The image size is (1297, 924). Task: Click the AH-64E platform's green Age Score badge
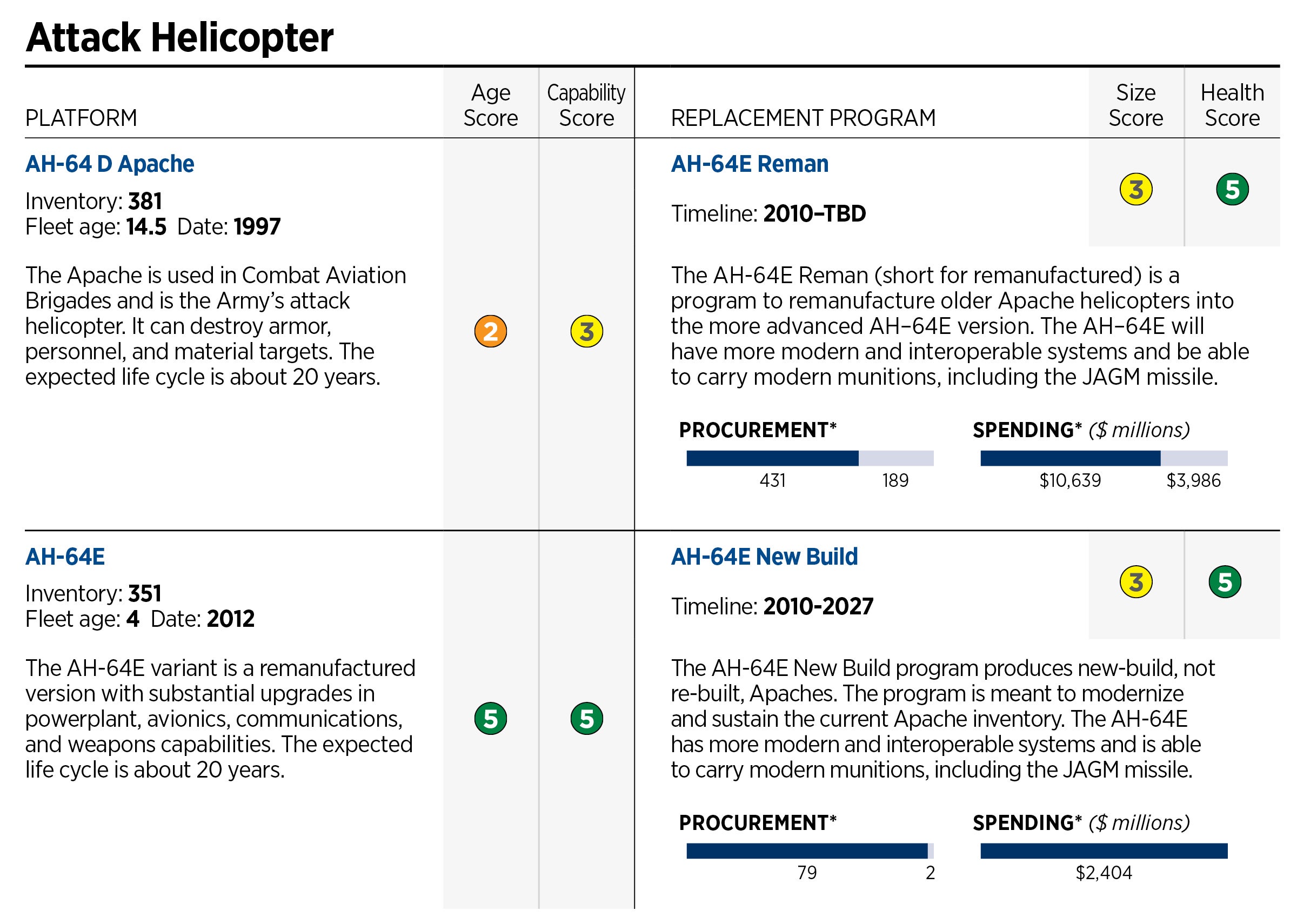coord(490,719)
